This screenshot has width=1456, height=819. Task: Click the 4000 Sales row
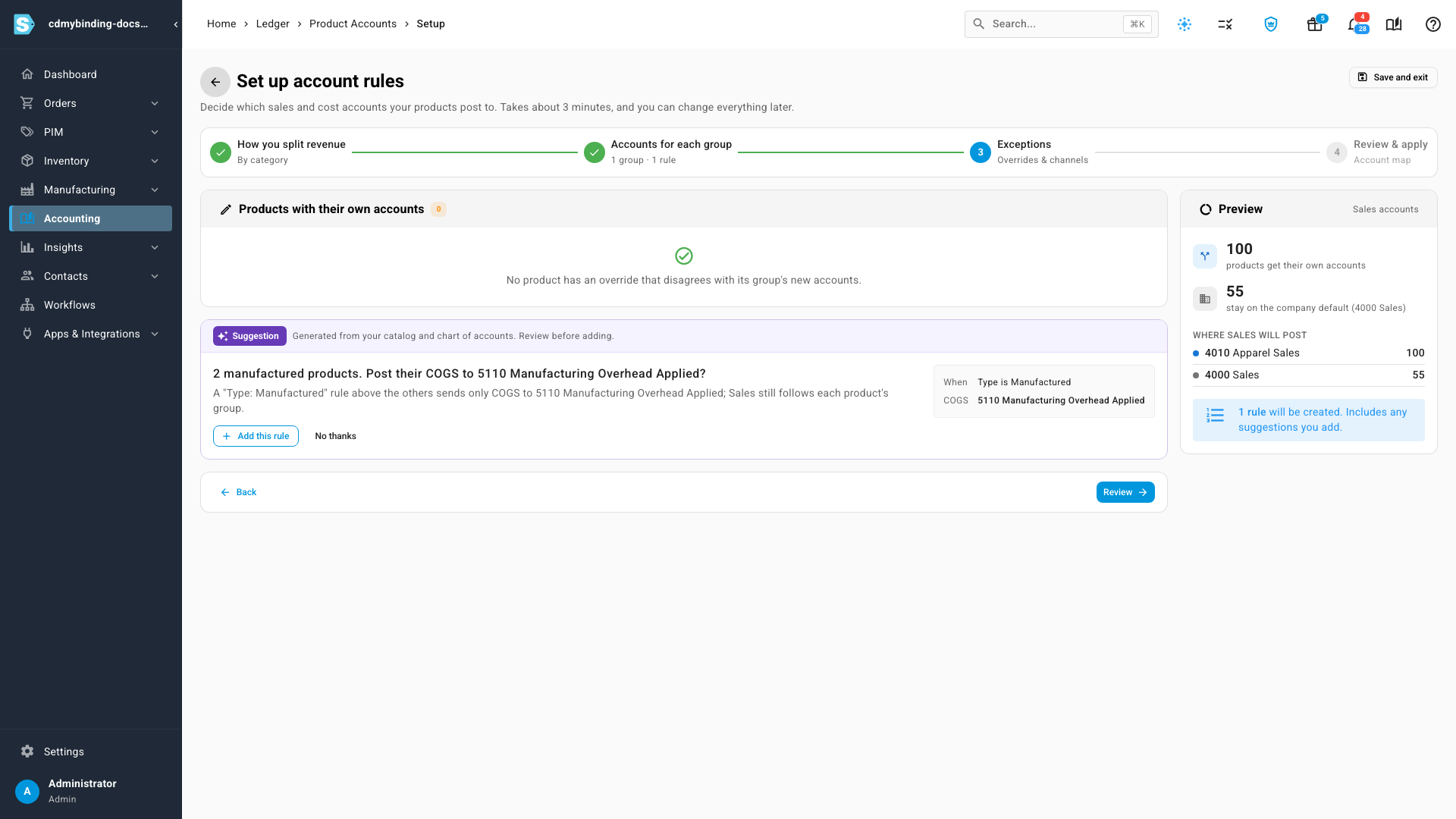tap(1308, 375)
